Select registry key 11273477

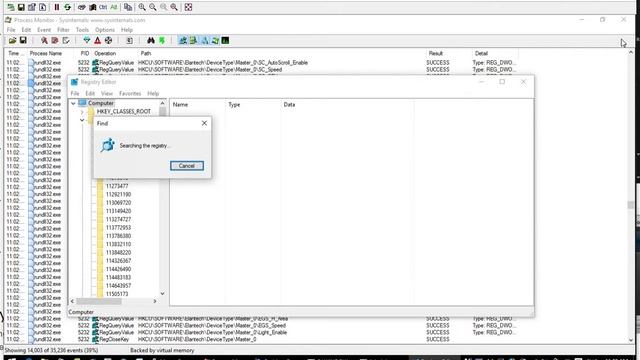117,186
